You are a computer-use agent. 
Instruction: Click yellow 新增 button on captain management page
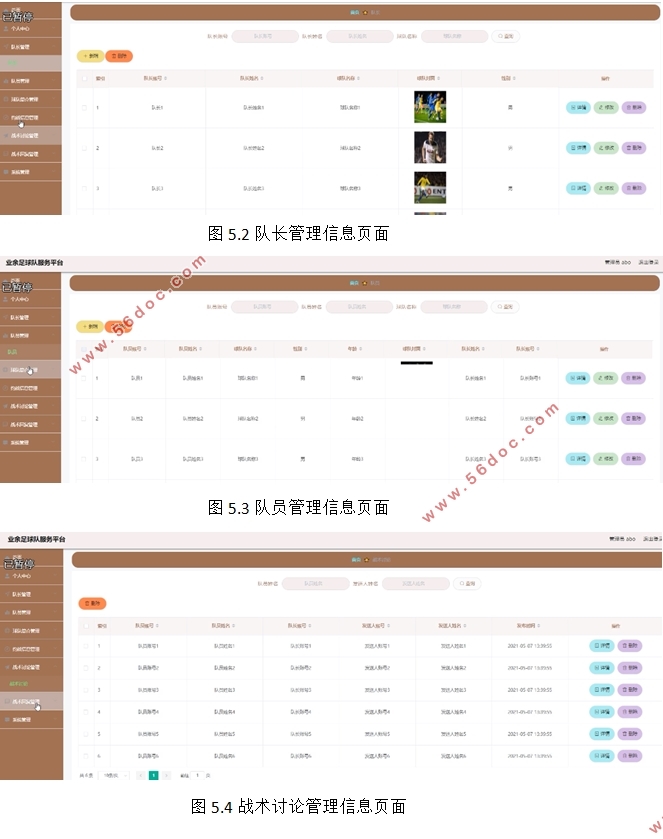click(x=90, y=56)
